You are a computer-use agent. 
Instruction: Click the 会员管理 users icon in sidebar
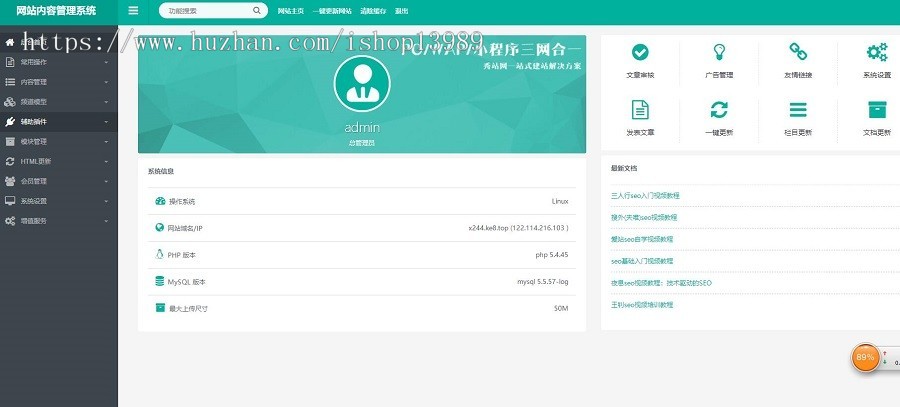(x=10, y=181)
